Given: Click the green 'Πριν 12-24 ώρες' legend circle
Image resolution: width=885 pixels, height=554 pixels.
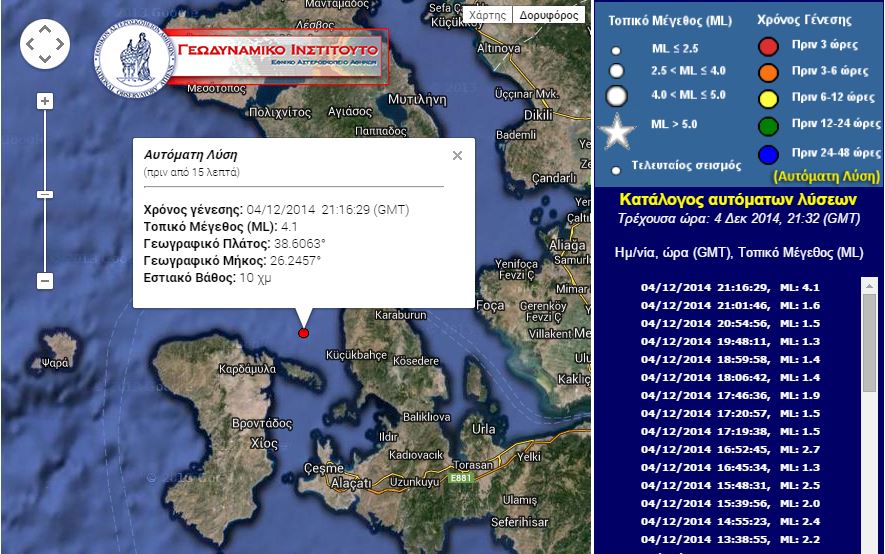Looking at the screenshot, I should pyautogui.click(x=768, y=126).
